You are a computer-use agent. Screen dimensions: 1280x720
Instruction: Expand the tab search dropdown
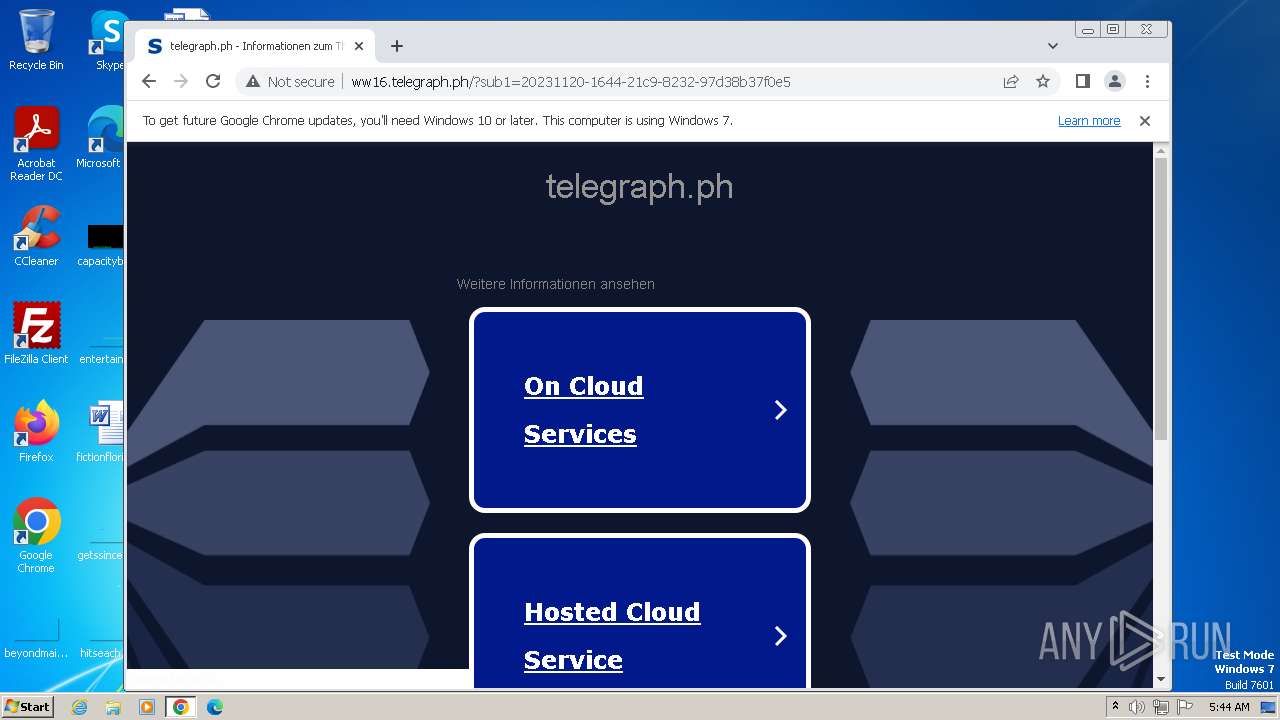tap(1053, 46)
